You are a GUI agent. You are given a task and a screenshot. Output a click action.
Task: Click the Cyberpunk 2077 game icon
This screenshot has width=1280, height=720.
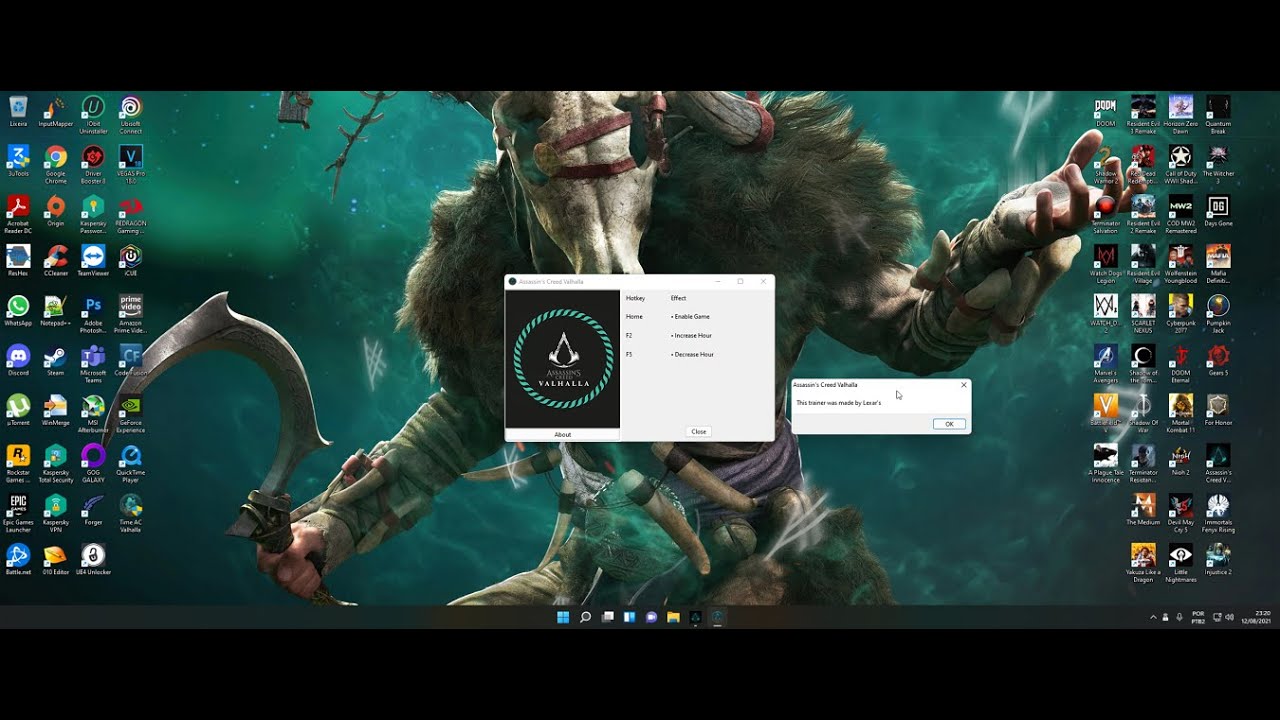(x=1181, y=313)
